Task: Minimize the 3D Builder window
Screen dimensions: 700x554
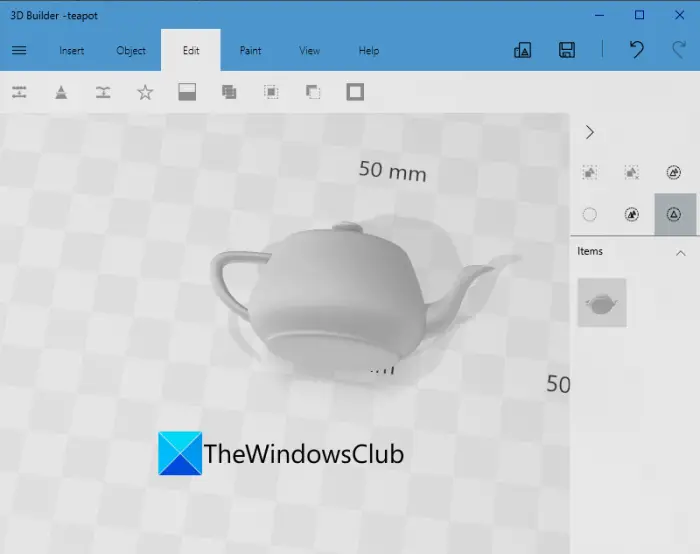Action: 600,15
